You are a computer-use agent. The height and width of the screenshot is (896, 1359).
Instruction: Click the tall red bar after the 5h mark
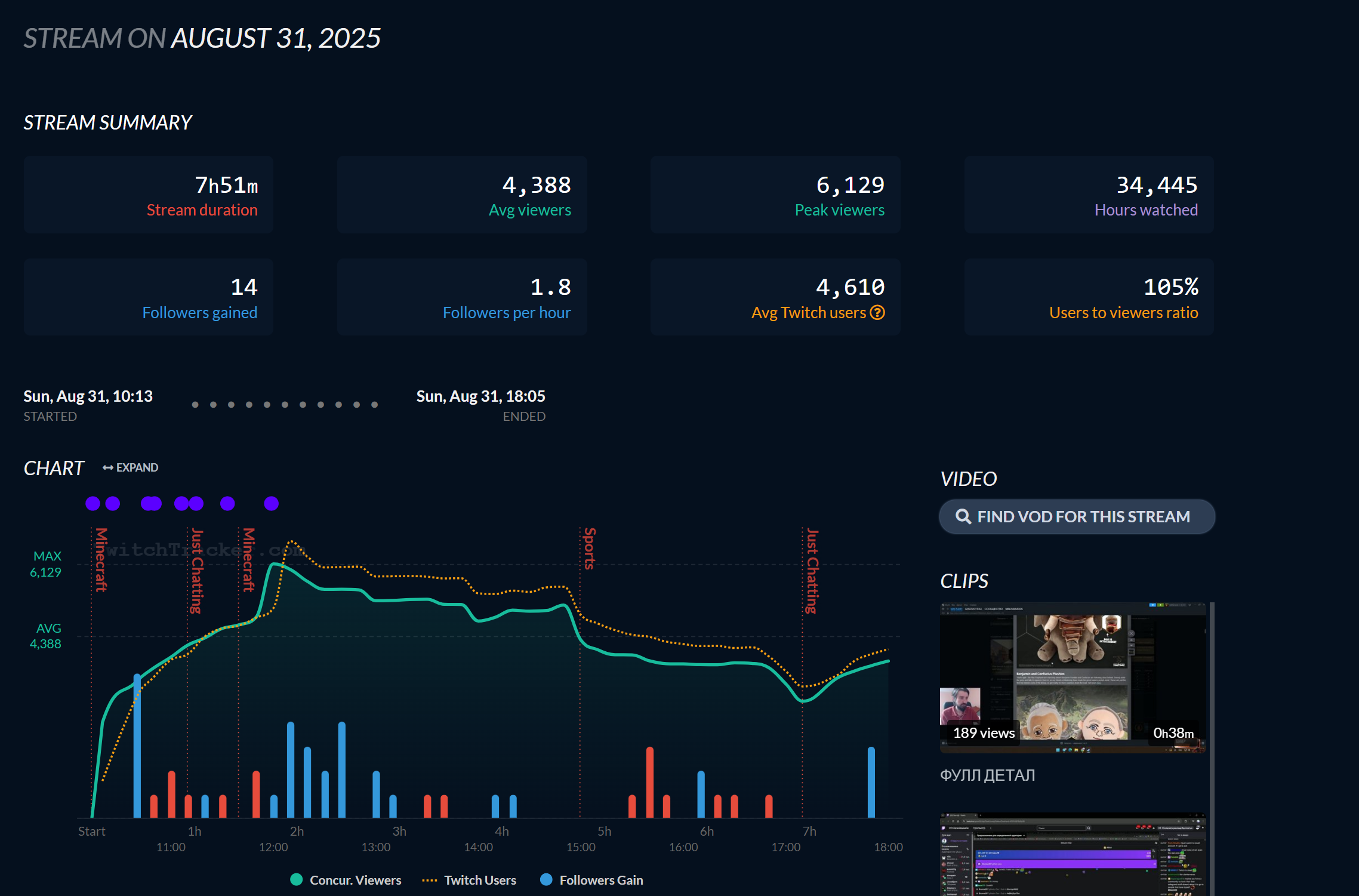click(649, 782)
